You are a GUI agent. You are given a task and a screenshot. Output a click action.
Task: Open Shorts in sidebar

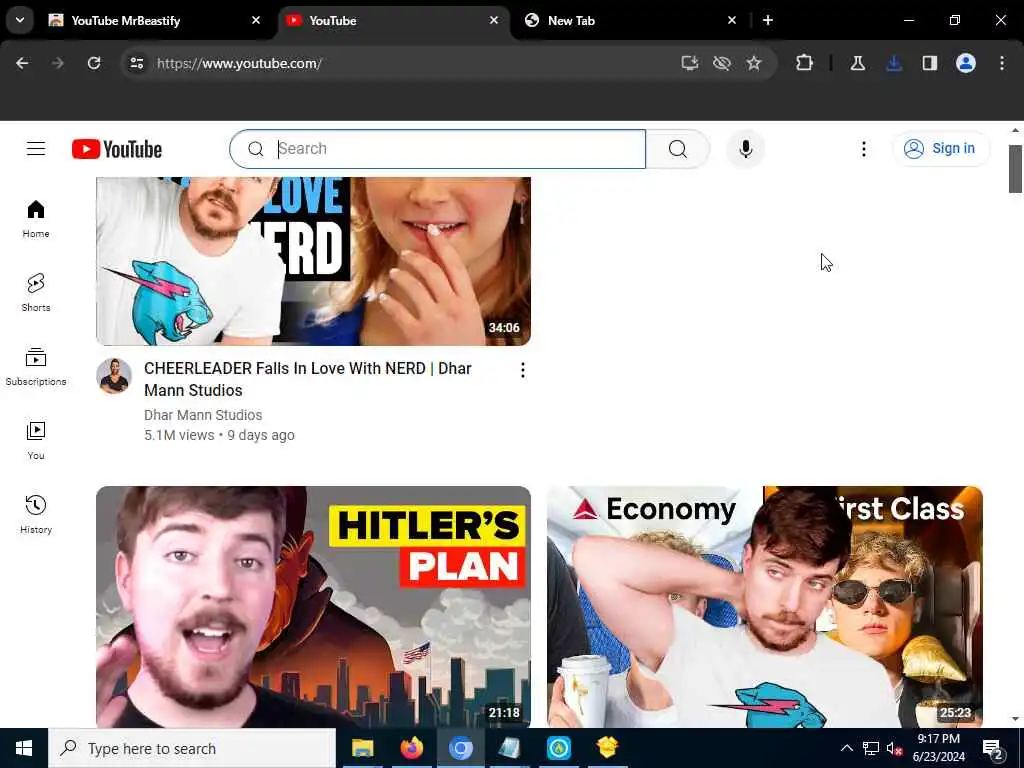pos(36,293)
